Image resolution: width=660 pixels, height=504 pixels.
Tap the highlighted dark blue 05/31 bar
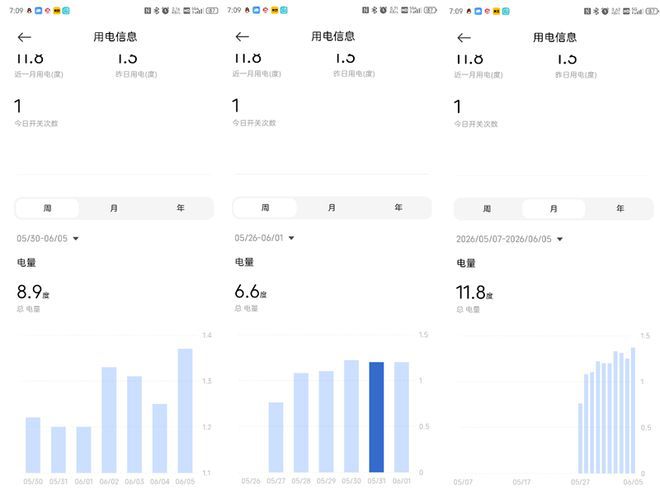376,417
